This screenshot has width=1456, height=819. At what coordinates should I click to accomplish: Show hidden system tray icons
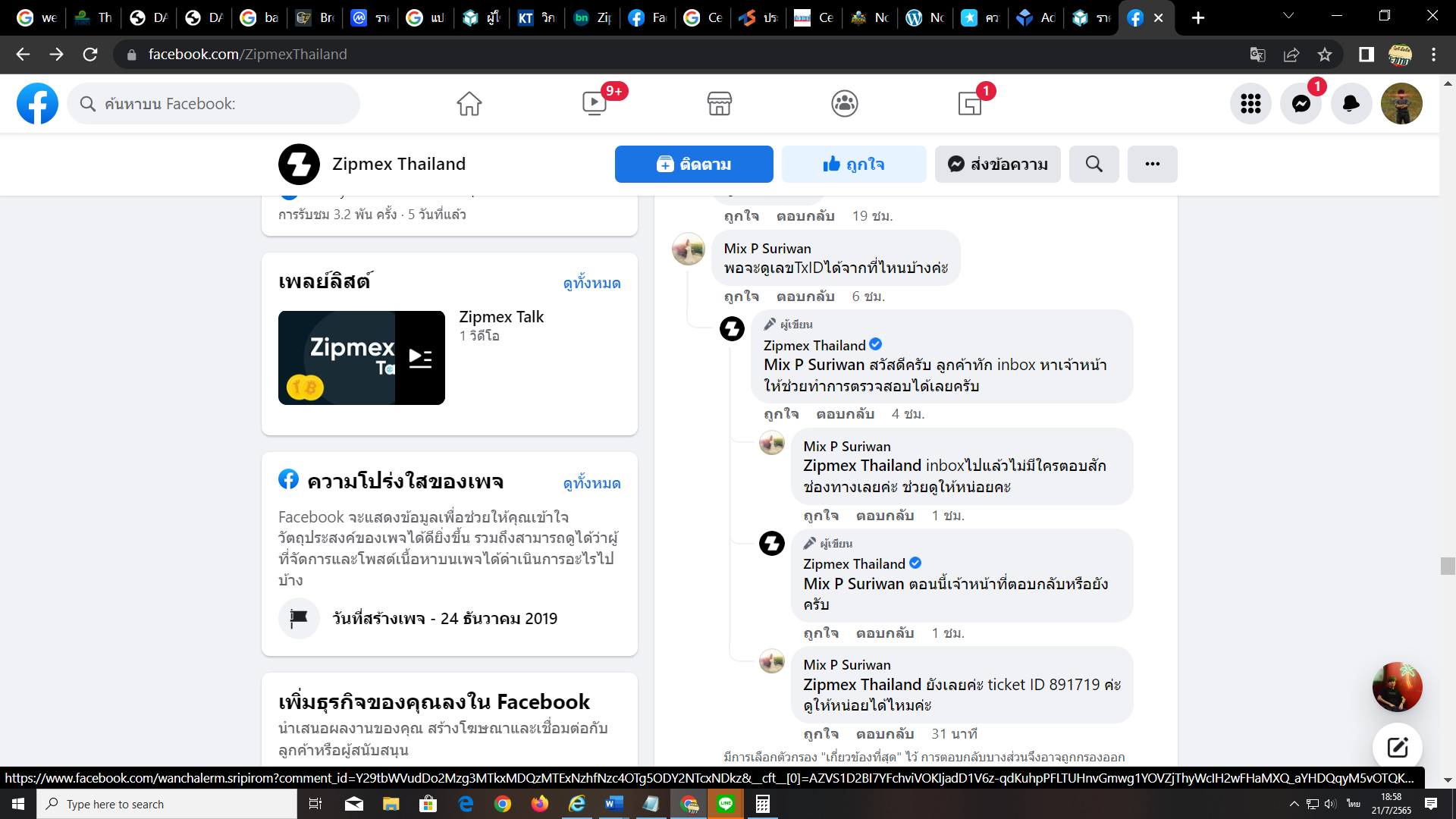click(1294, 804)
